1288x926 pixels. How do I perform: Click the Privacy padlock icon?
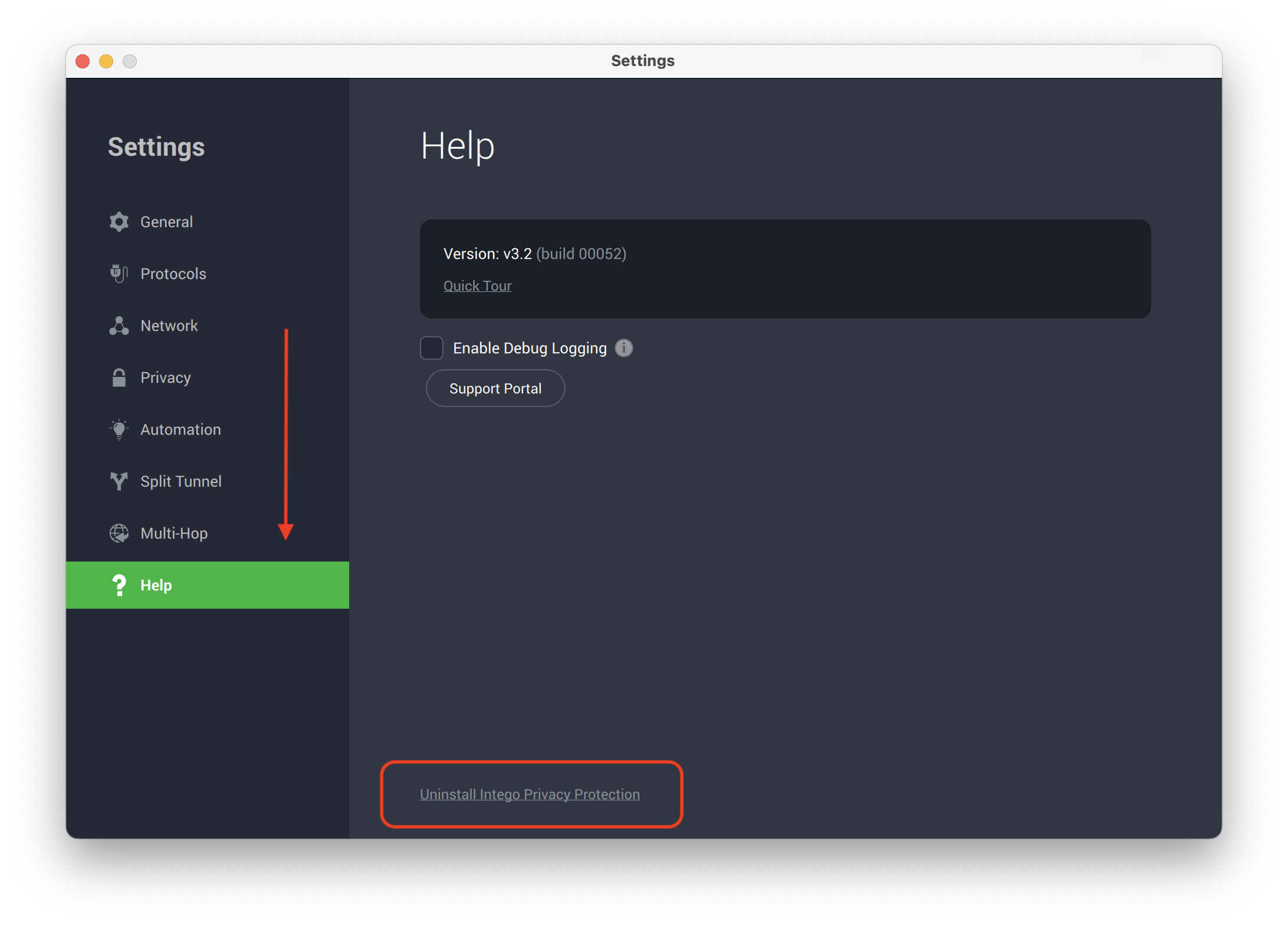coord(119,377)
